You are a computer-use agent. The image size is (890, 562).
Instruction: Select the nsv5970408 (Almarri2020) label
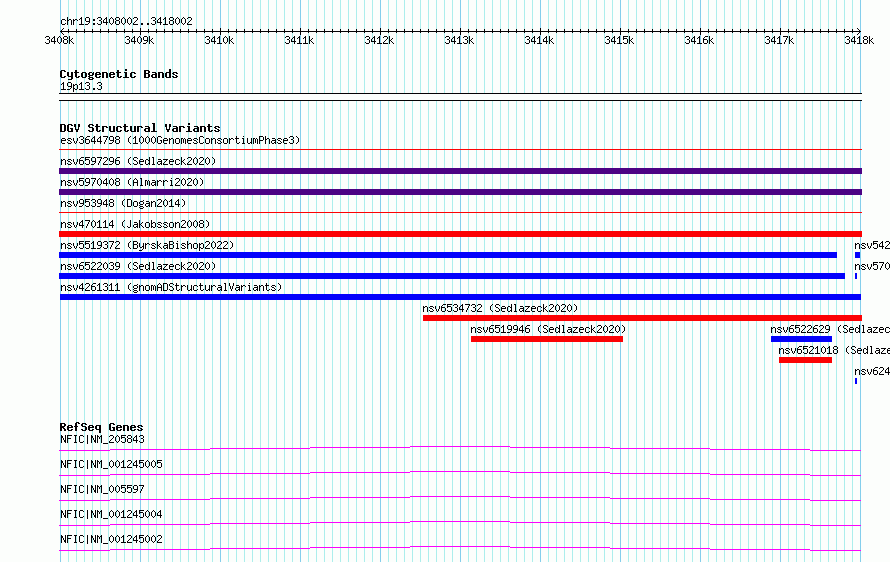pyautogui.click(x=132, y=182)
